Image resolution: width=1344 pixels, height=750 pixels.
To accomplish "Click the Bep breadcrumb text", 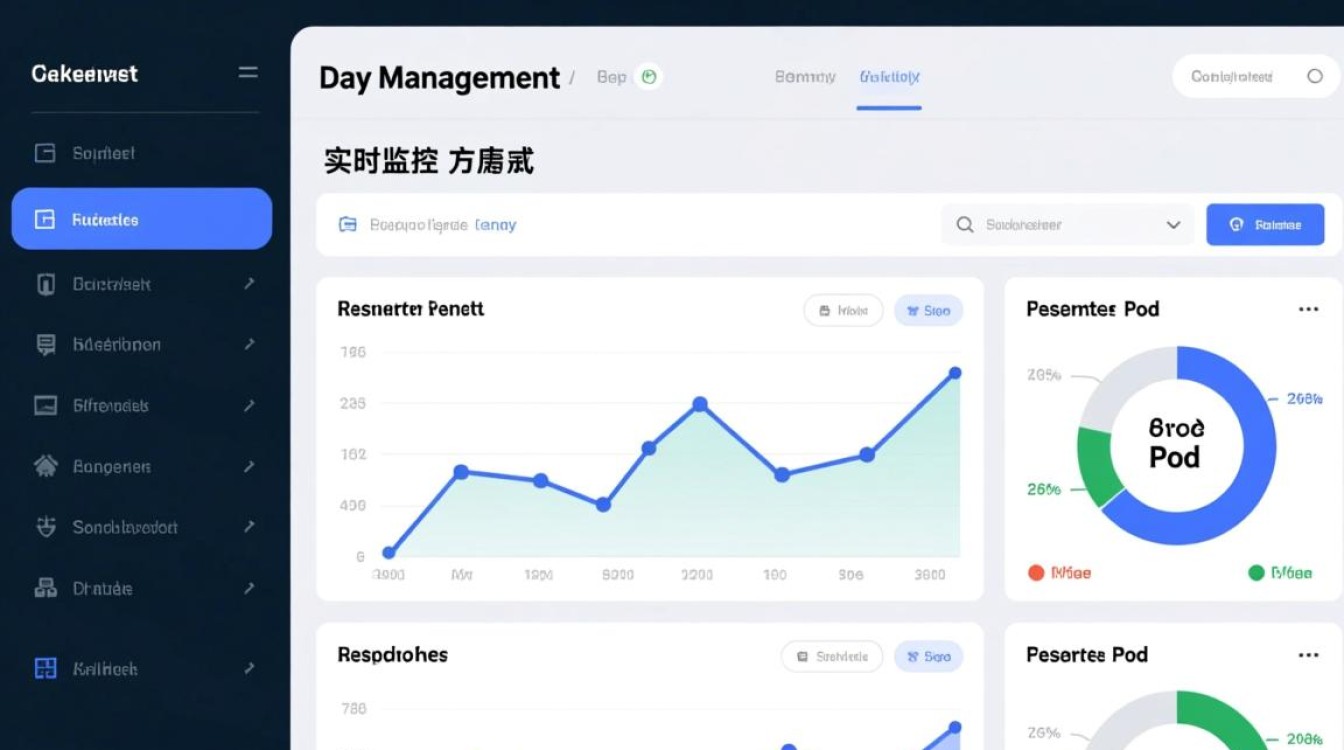I will [611, 77].
